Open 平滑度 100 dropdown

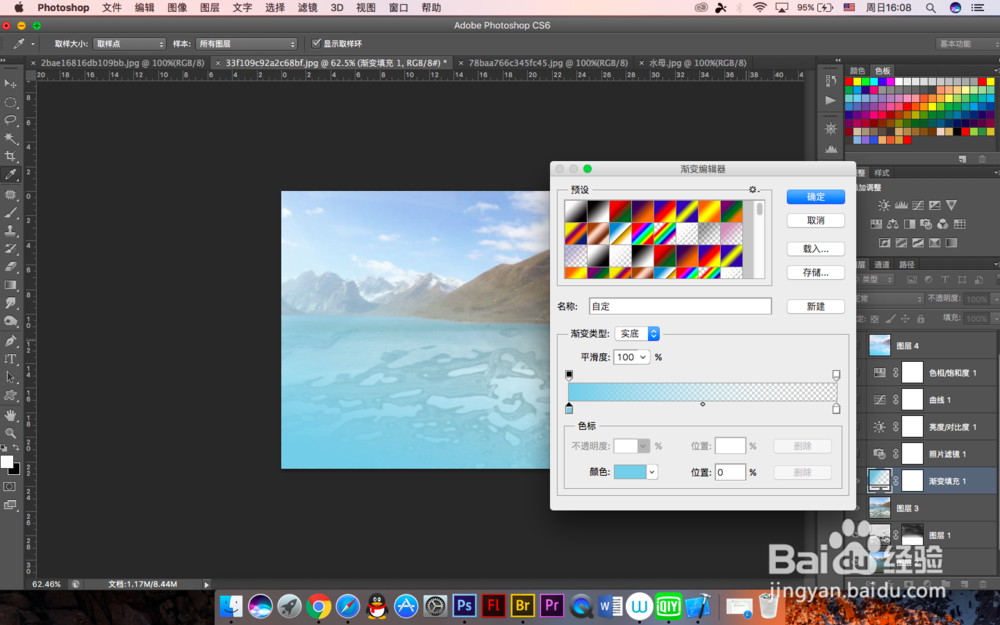pyautogui.click(x=631, y=357)
